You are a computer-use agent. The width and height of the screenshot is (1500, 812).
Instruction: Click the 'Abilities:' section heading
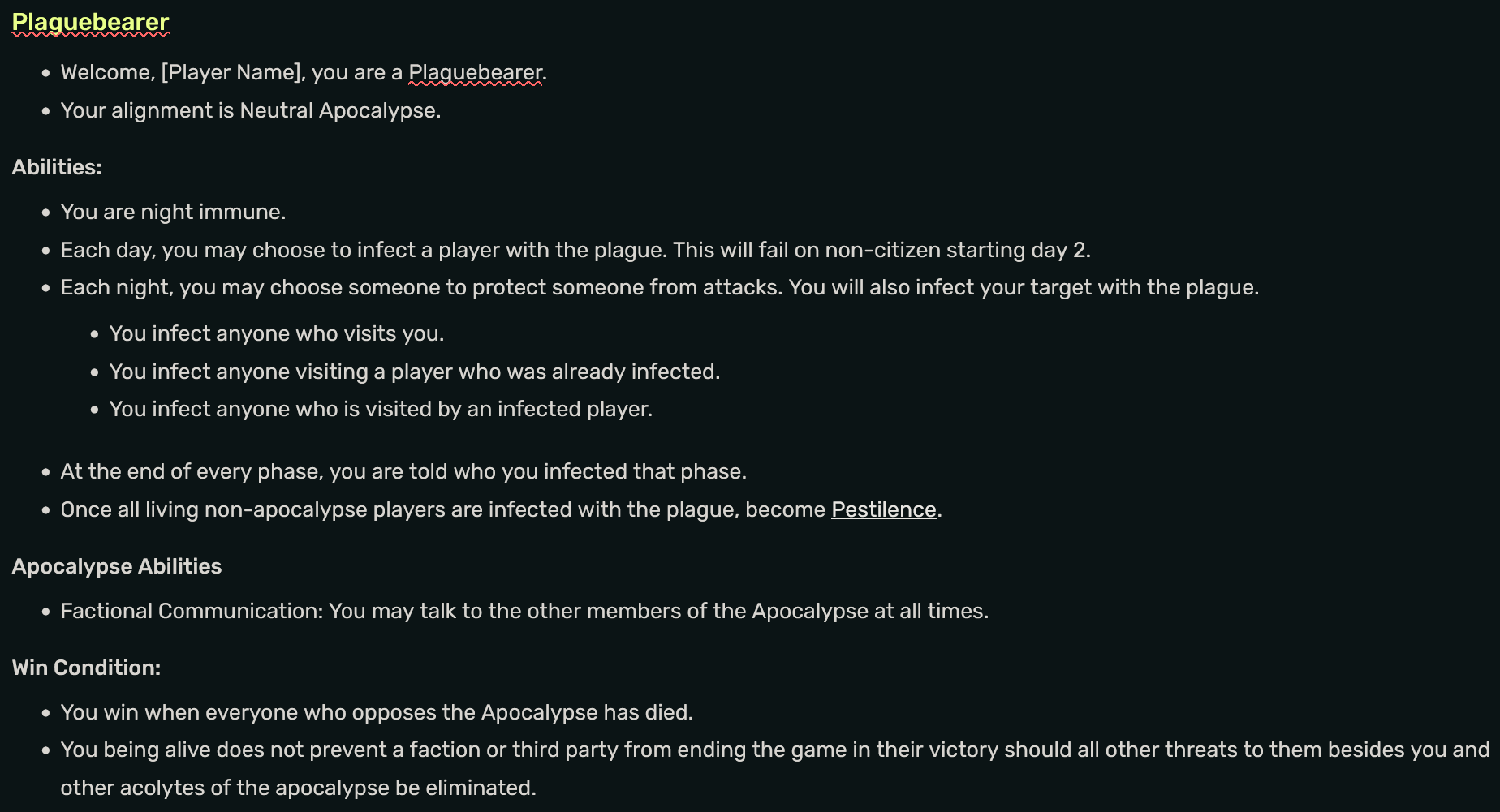pos(57,167)
